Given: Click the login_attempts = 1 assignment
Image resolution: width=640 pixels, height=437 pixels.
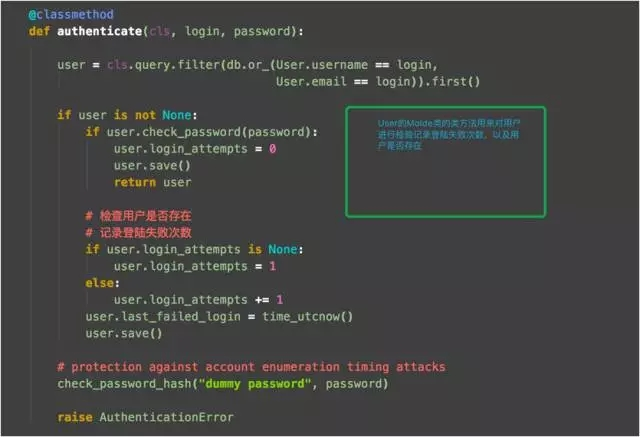Looking at the screenshot, I should [195, 266].
